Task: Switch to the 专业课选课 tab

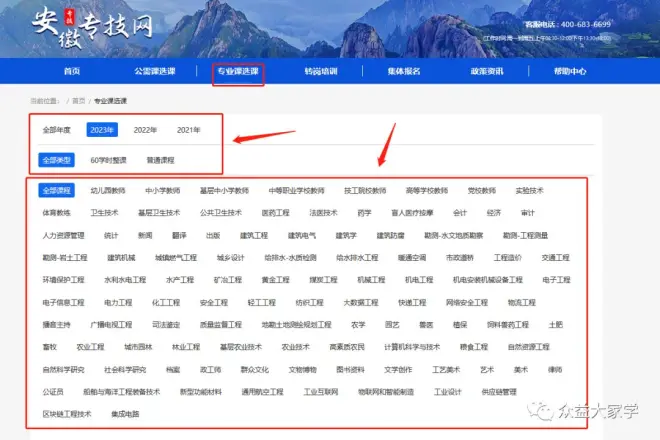Action: coord(237,71)
